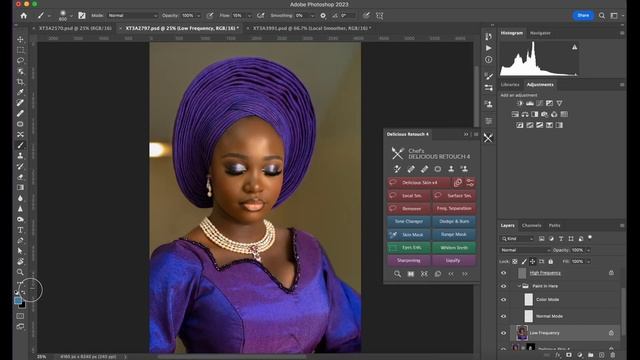Collapse the Paint In Here group
Viewport: 640px width, 360px height.
[x=519, y=286]
